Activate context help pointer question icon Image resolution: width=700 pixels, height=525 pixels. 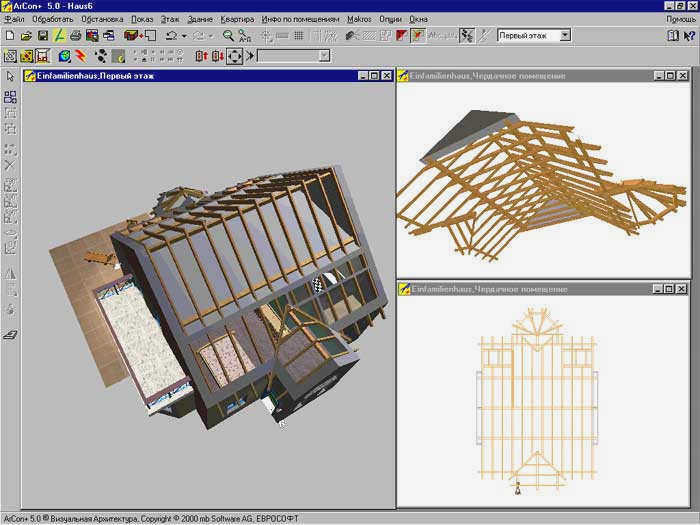(689, 35)
